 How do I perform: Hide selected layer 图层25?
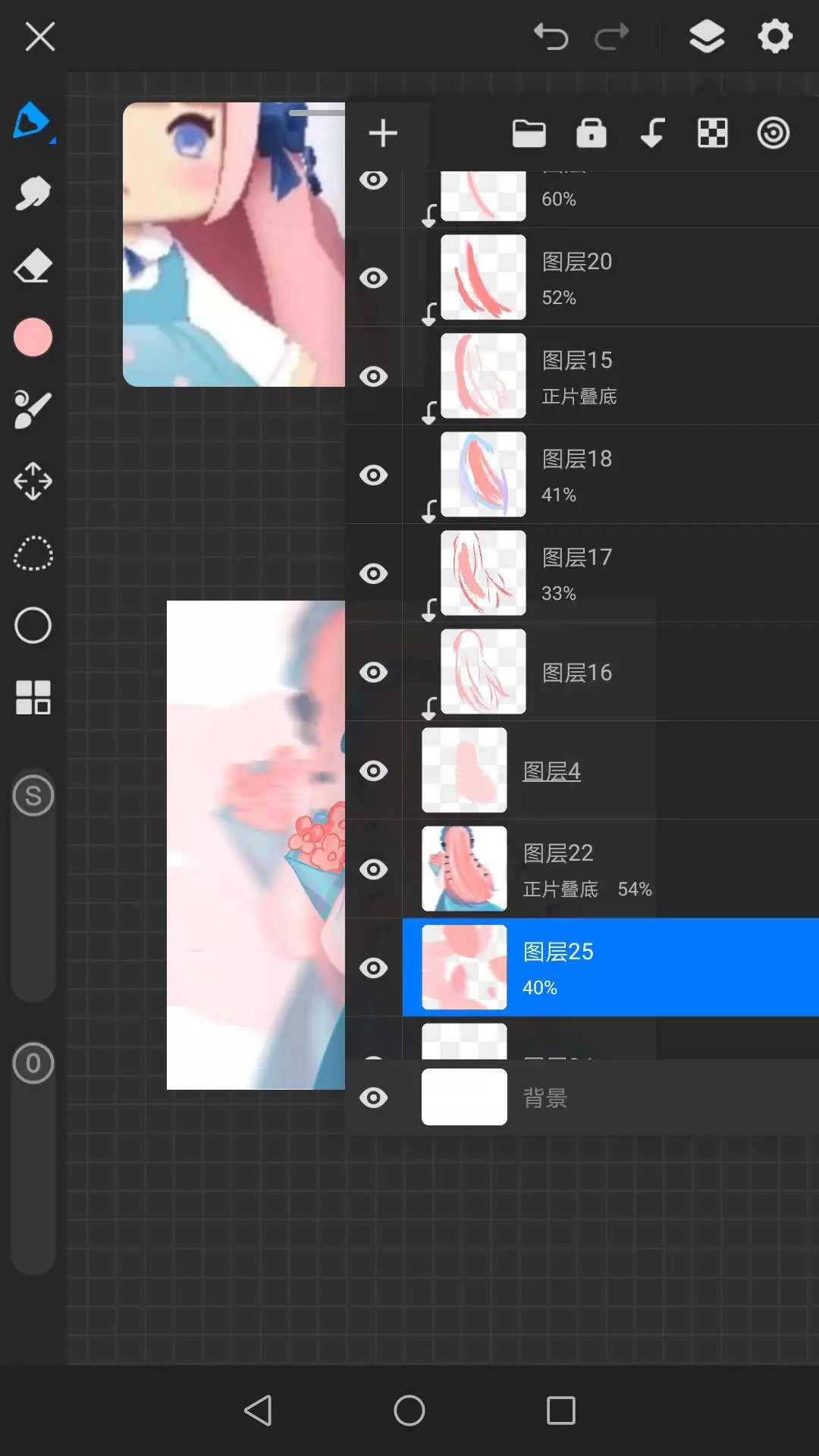click(x=373, y=968)
